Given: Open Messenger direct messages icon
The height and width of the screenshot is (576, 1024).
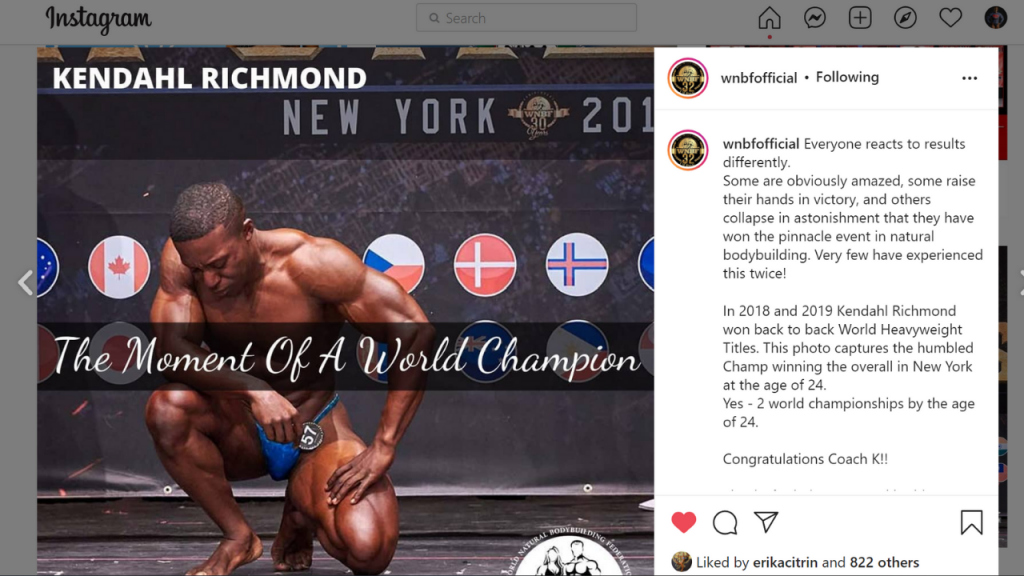Looking at the screenshot, I should (814, 18).
